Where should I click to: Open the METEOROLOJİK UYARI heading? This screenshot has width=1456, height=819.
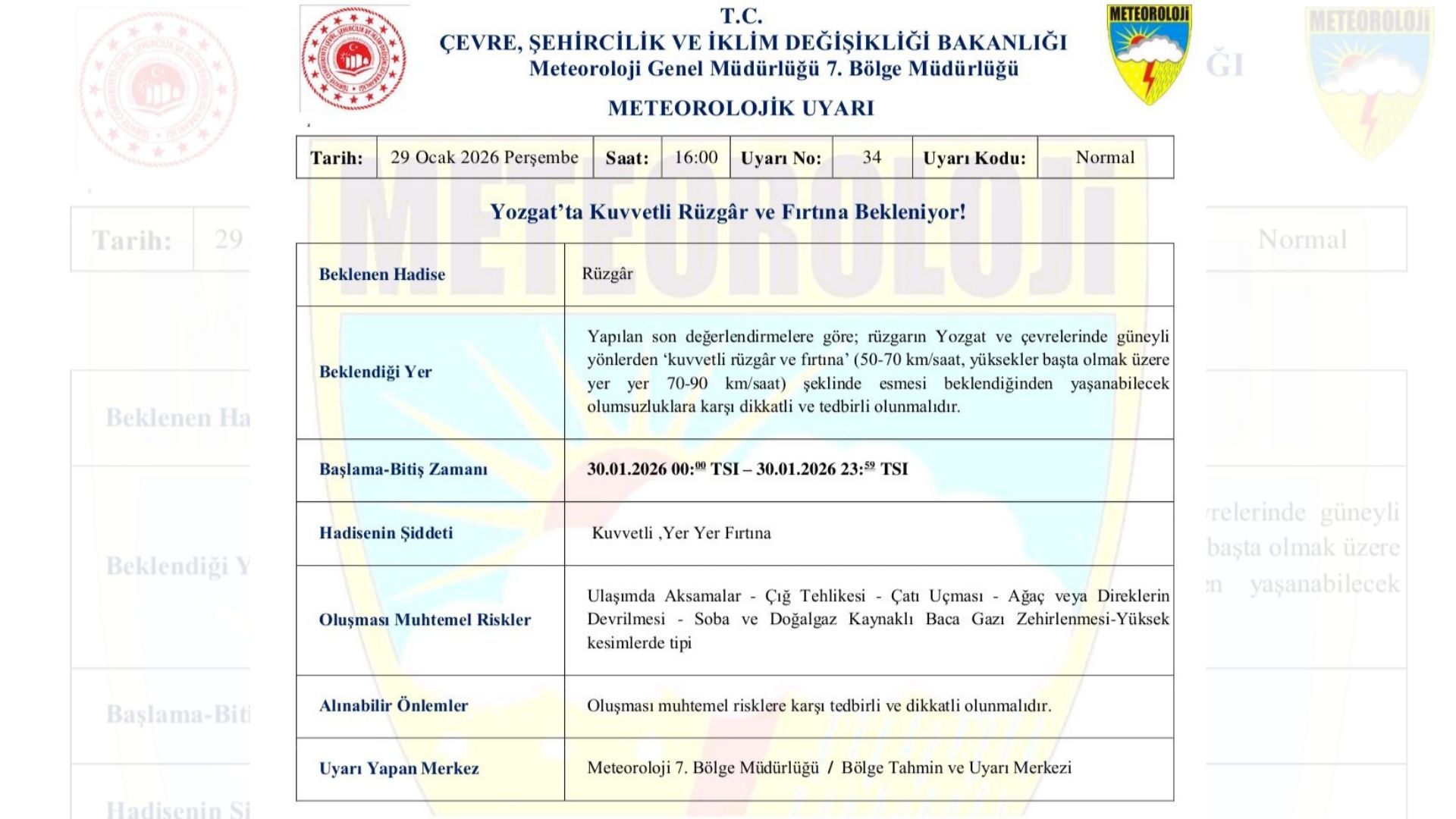click(742, 108)
